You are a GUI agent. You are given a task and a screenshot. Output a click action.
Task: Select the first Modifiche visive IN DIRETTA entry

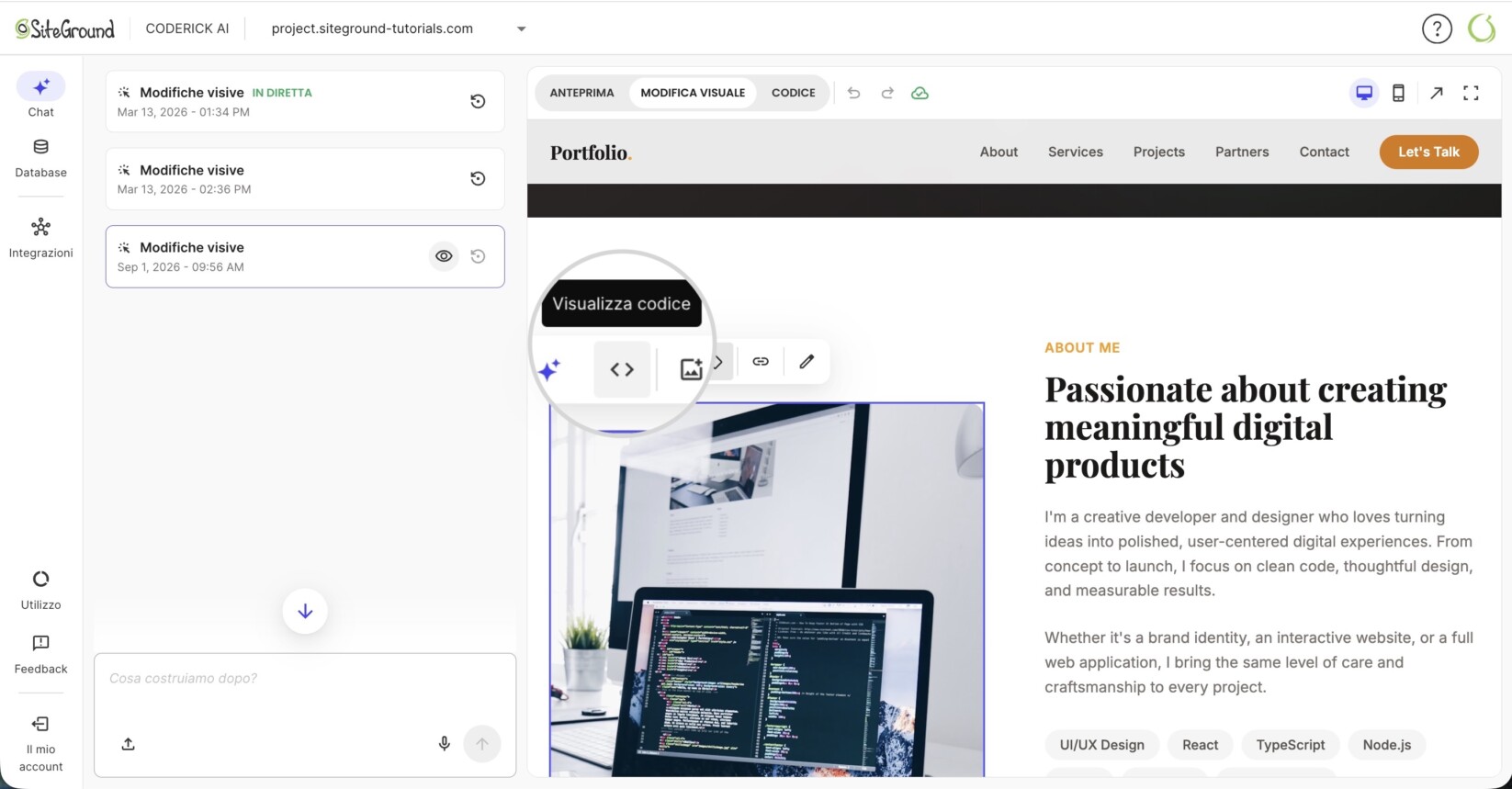tap(305, 101)
